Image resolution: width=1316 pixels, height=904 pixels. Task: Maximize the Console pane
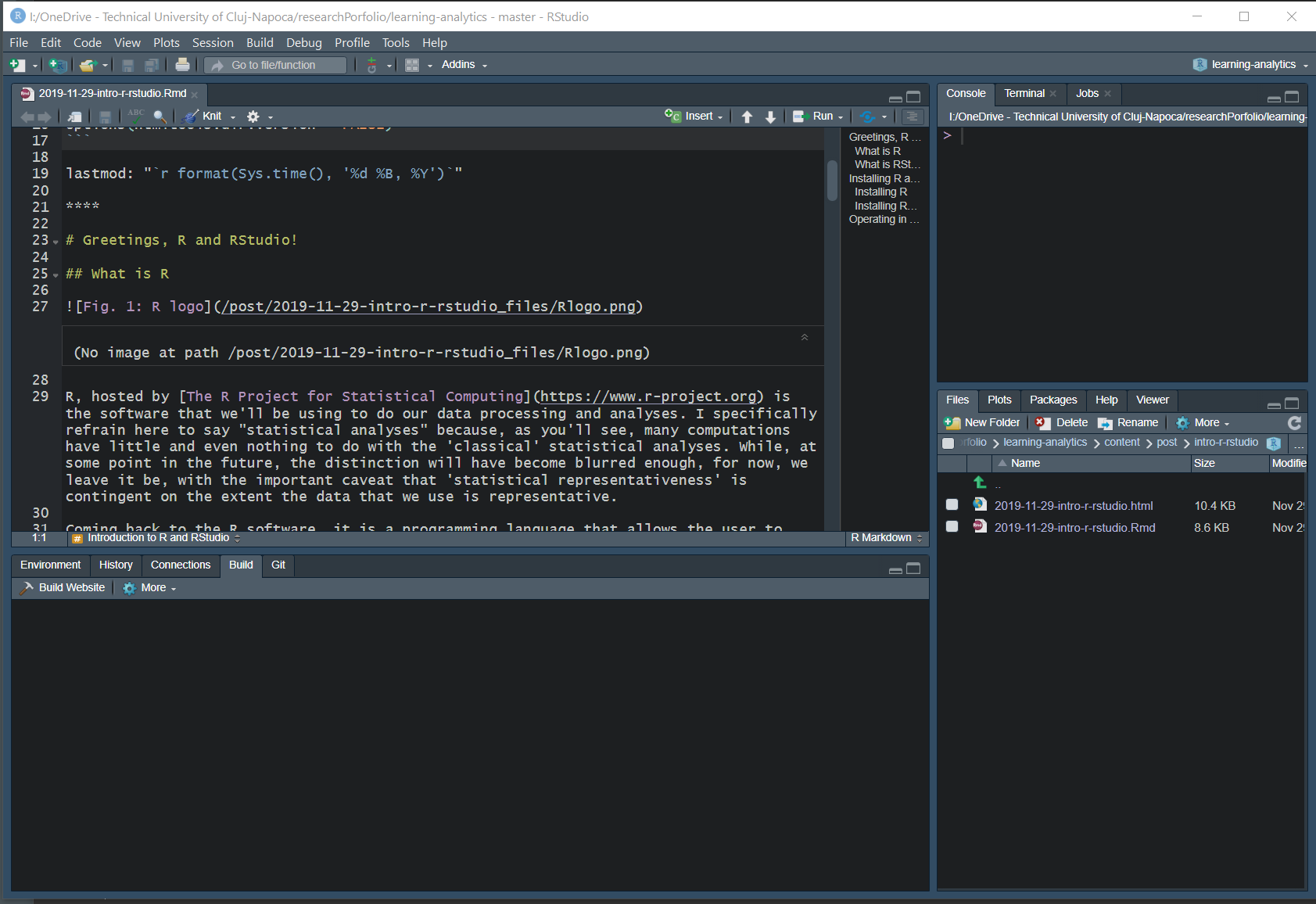click(x=1292, y=97)
